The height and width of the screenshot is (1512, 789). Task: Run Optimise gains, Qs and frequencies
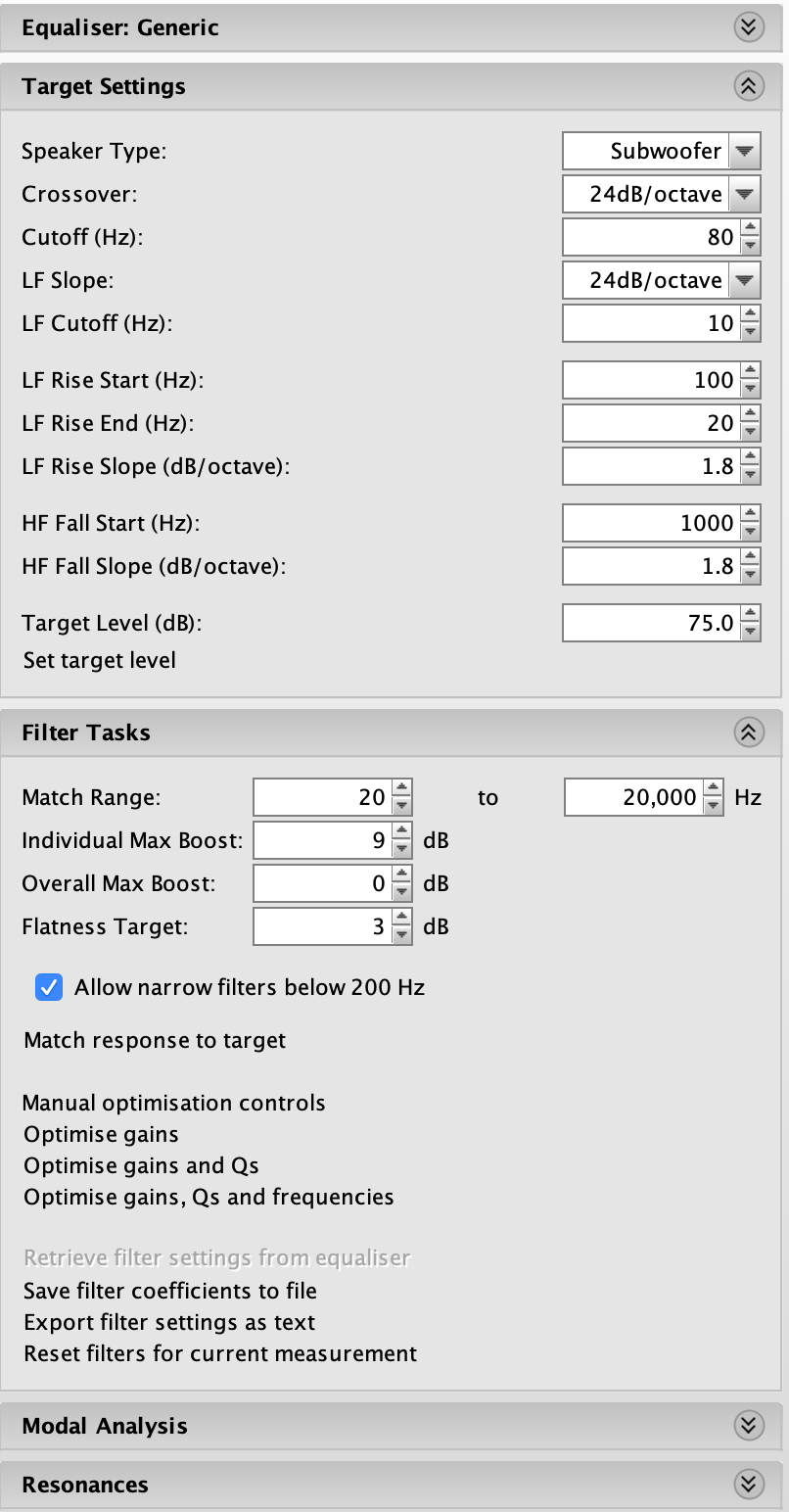tap(209, 1197)
